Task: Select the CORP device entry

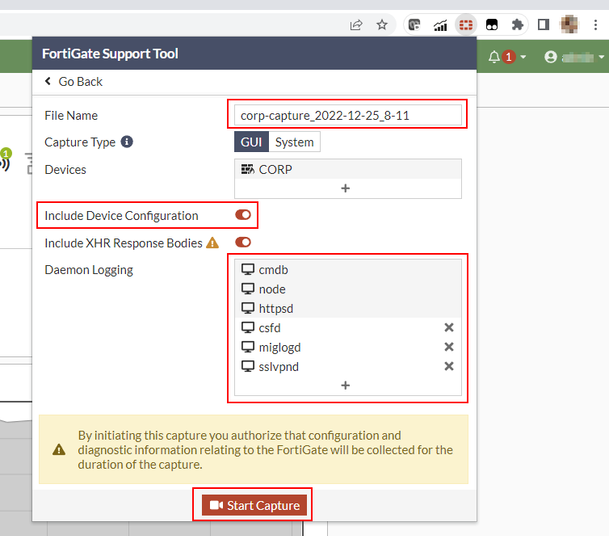Action: [x=348, y=169]
